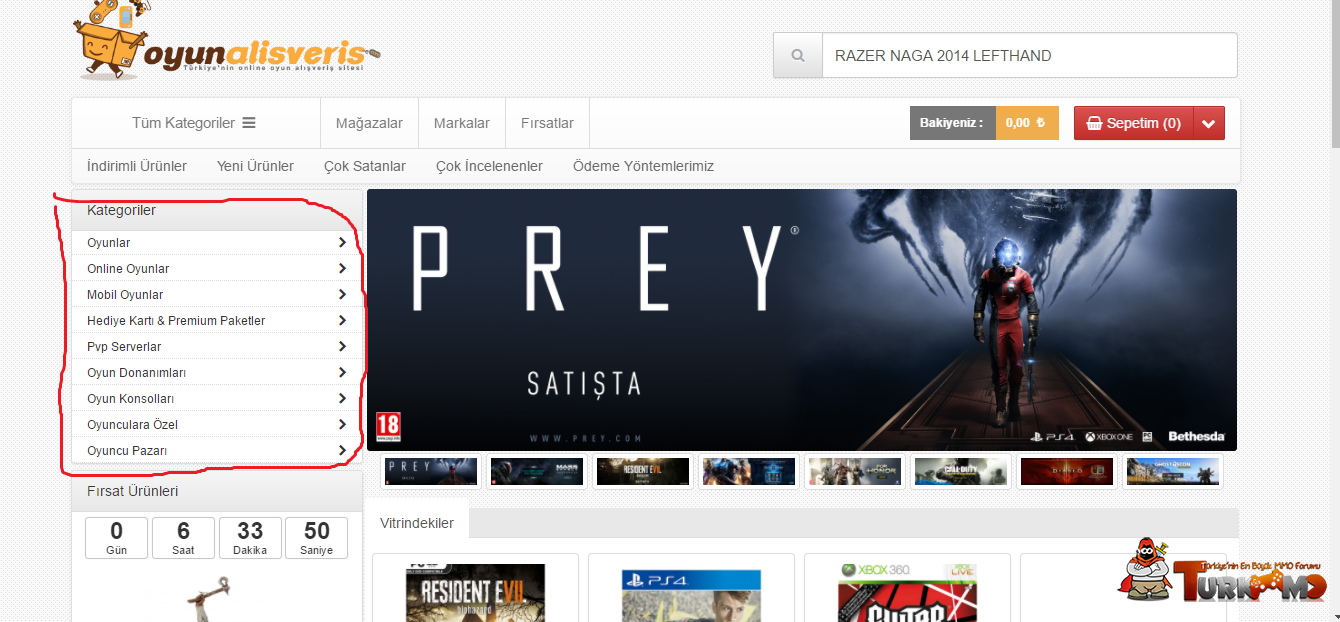The image size is (1340, 622).
Task: Open the Tüm Kategoriler menu
Action: [194, 123]
